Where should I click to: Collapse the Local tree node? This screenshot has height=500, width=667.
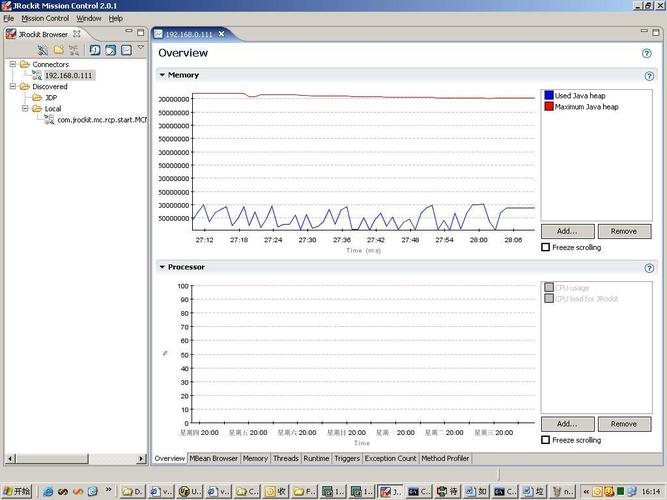pos(25,109)
